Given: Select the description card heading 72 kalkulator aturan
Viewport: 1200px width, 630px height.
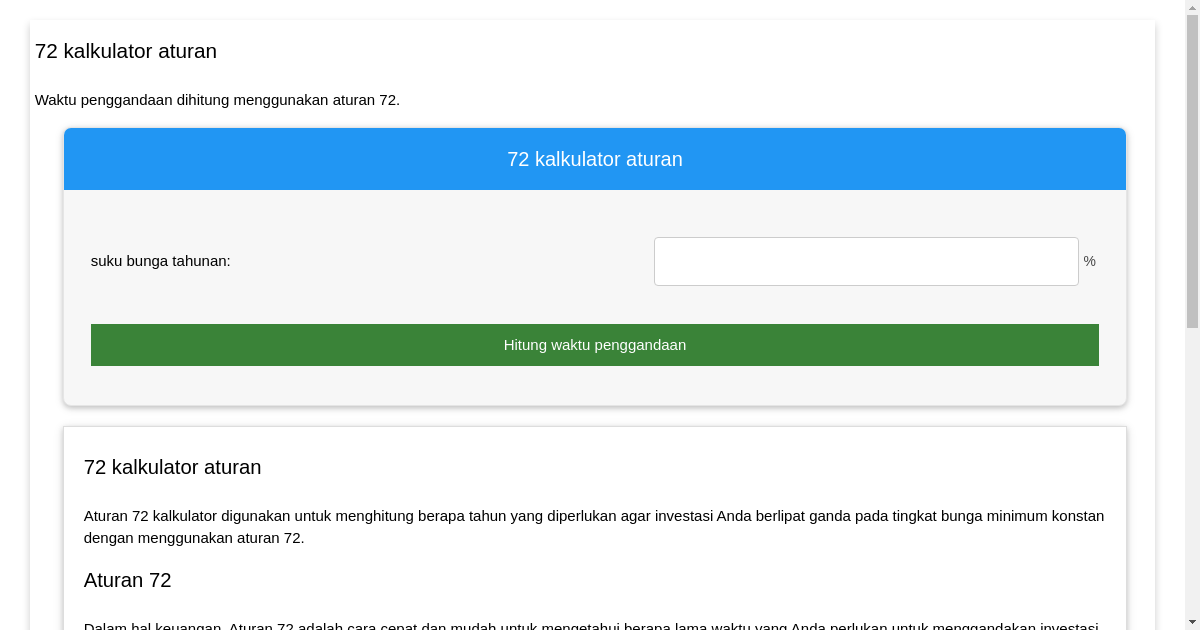Looking at the screenshot, I should (x=172, y=467).
